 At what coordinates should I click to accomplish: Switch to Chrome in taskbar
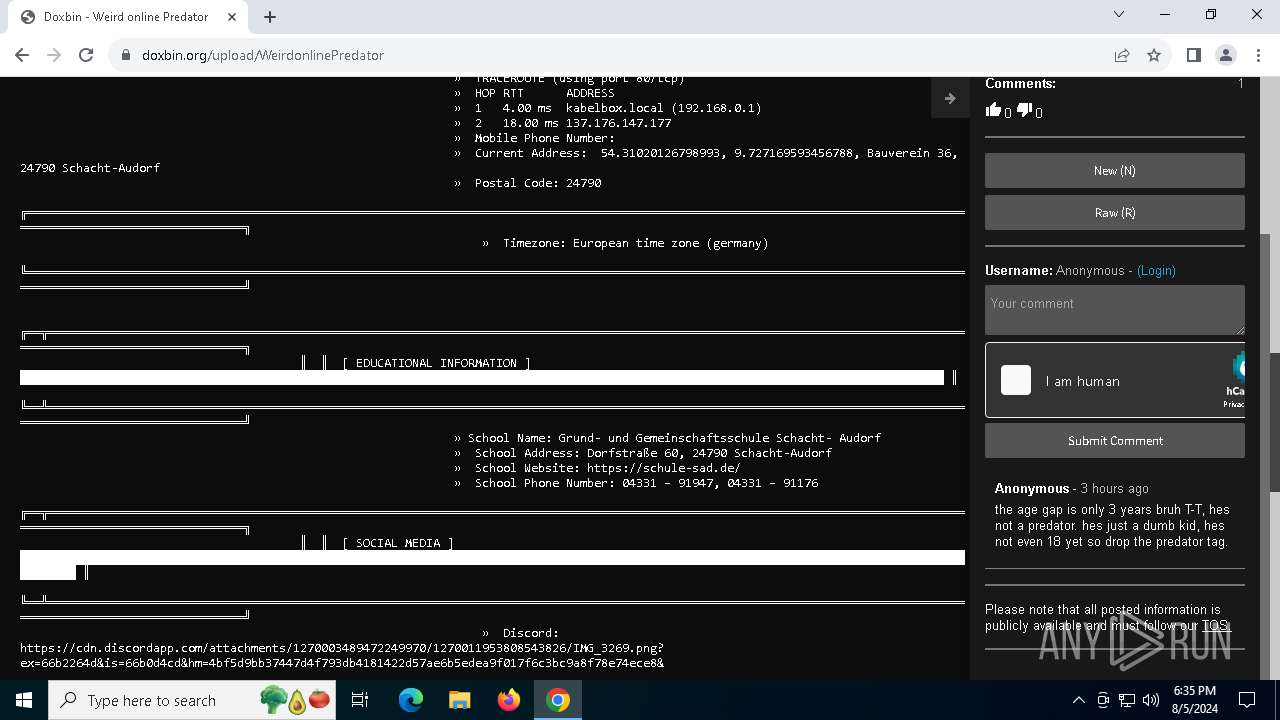click(557, 700)
